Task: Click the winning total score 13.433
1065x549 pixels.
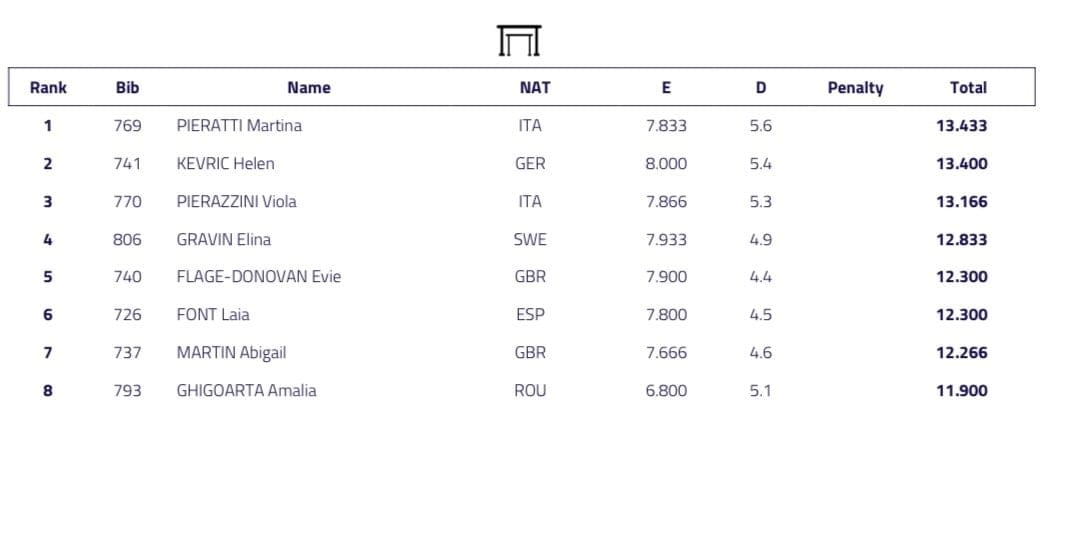Action: [961, 126]
